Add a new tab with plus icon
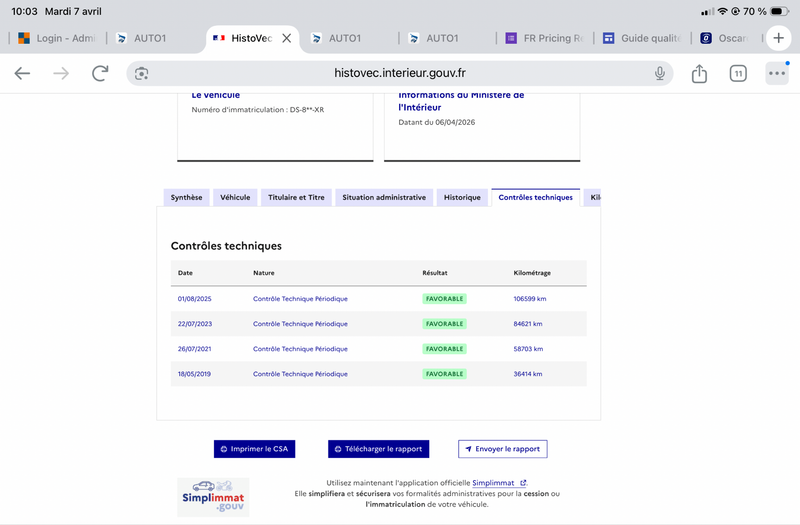The image size is (800, 525). (778, 38)
